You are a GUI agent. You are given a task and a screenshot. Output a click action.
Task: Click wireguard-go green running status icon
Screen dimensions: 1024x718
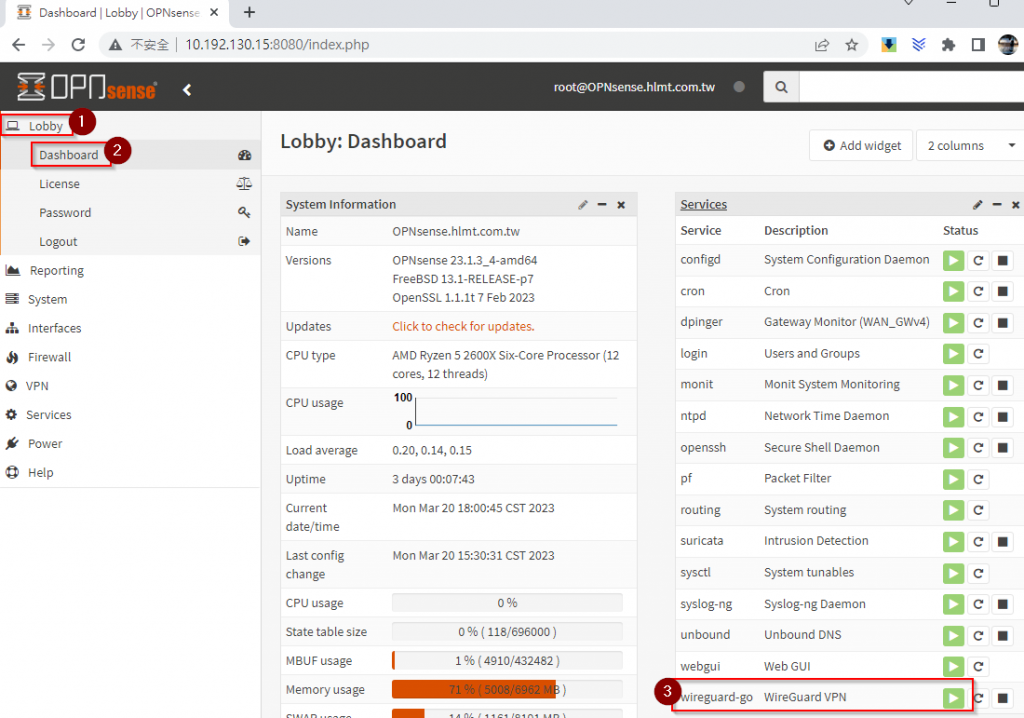tap(953, 698)
